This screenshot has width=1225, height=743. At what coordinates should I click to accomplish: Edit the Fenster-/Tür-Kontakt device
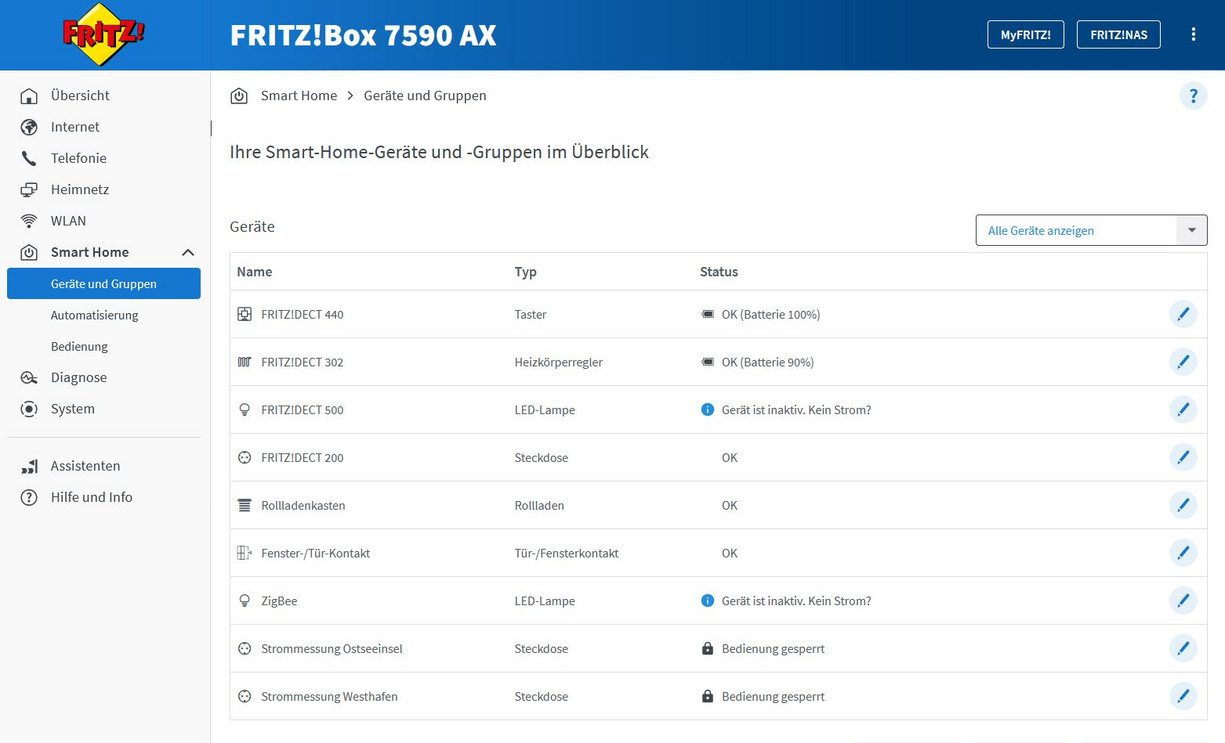point(1183,553)
